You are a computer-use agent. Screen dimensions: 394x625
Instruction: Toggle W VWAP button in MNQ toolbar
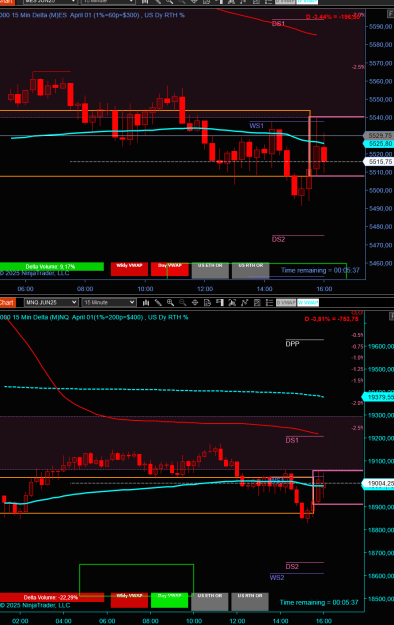point(308,303)
